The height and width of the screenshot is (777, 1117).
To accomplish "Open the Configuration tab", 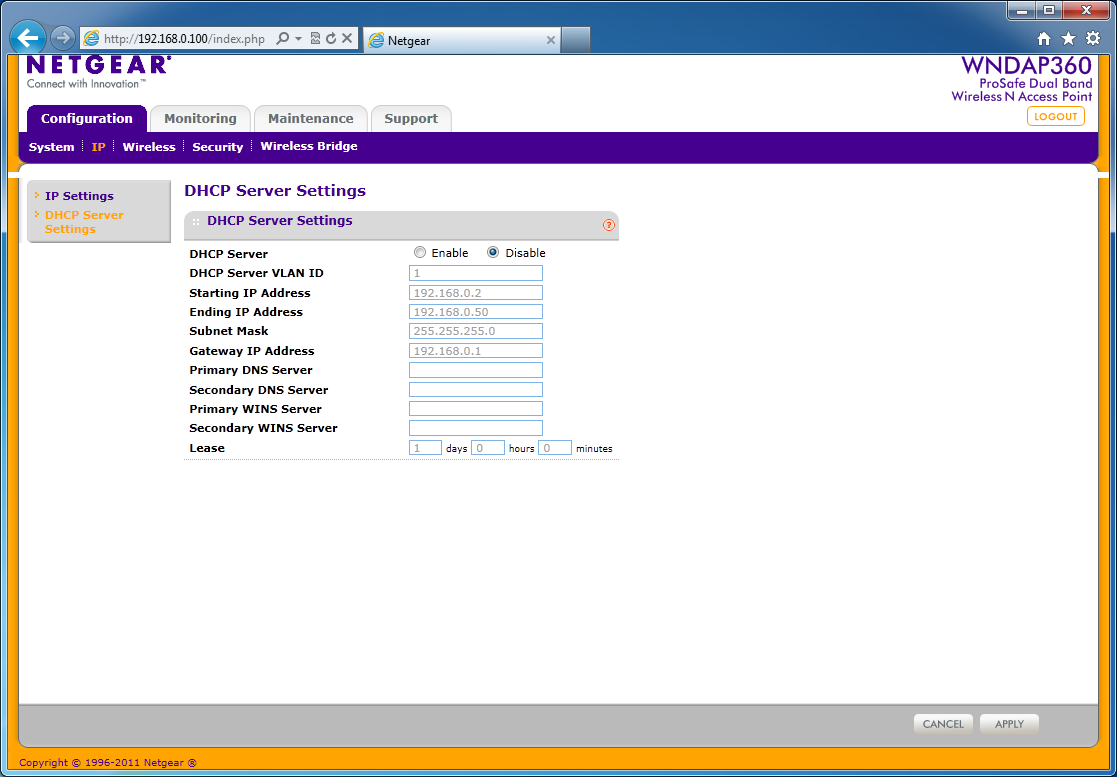I will 87,118.
